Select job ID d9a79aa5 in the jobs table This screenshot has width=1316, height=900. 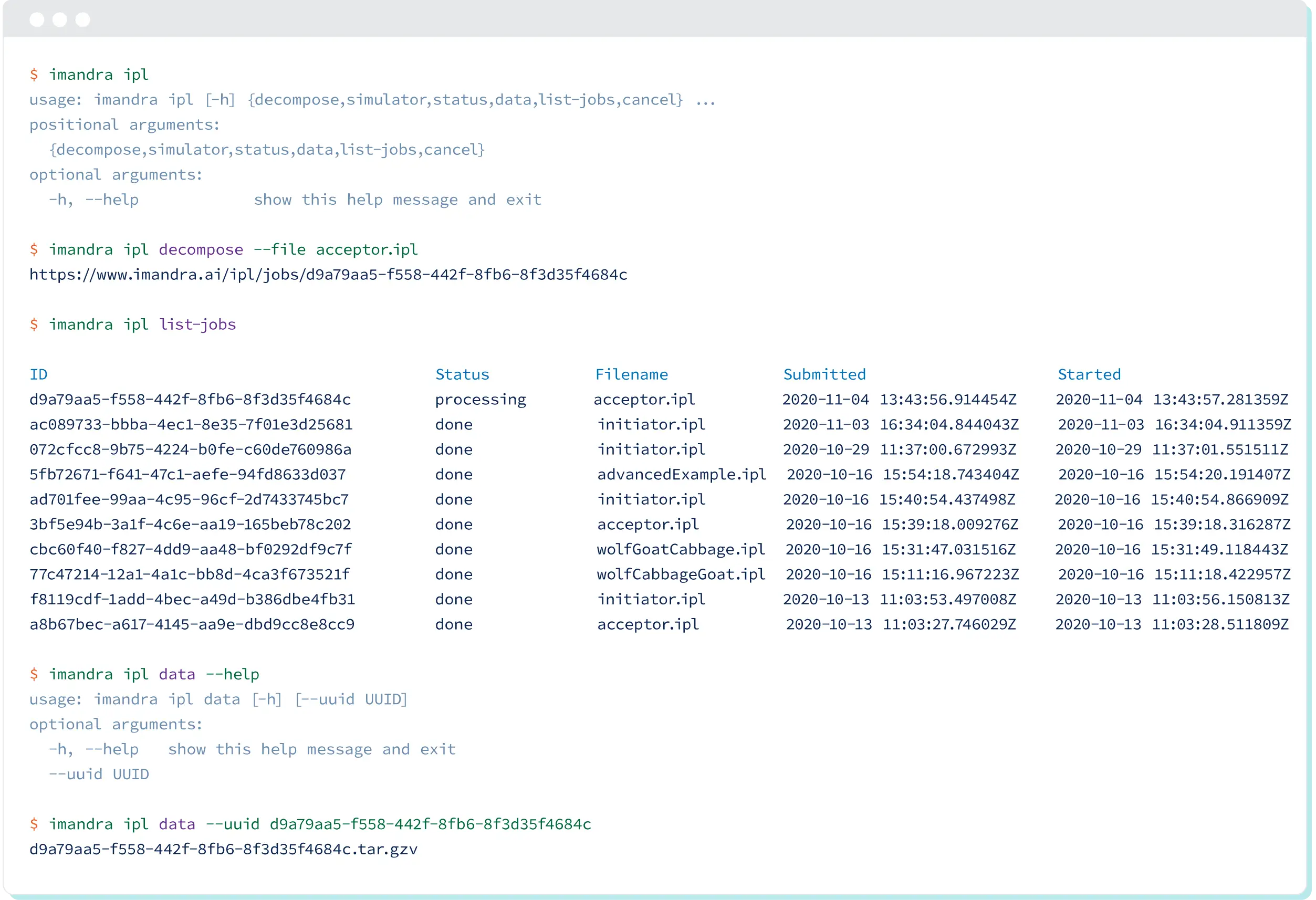tap(190, 400)
